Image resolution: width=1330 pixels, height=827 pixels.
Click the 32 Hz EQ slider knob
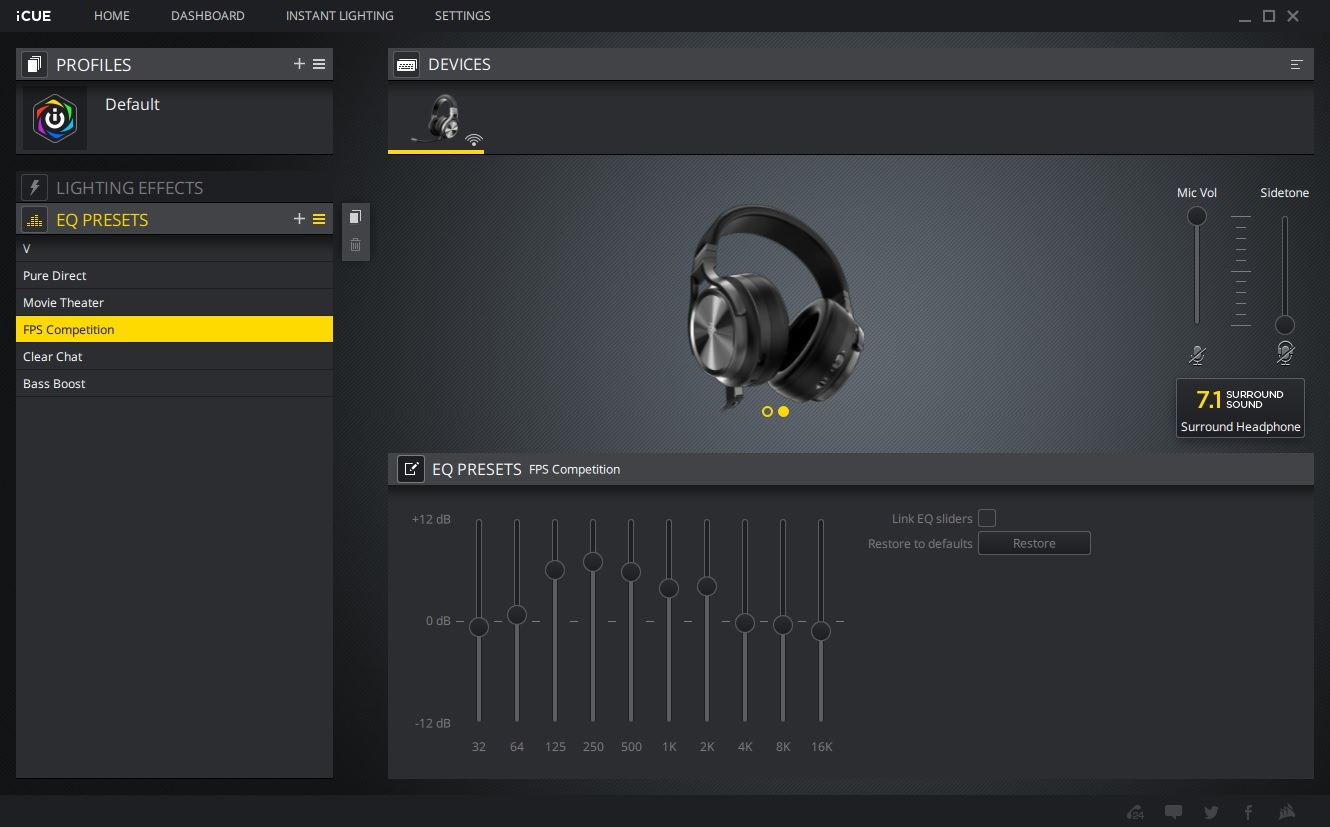coord(479,627)
